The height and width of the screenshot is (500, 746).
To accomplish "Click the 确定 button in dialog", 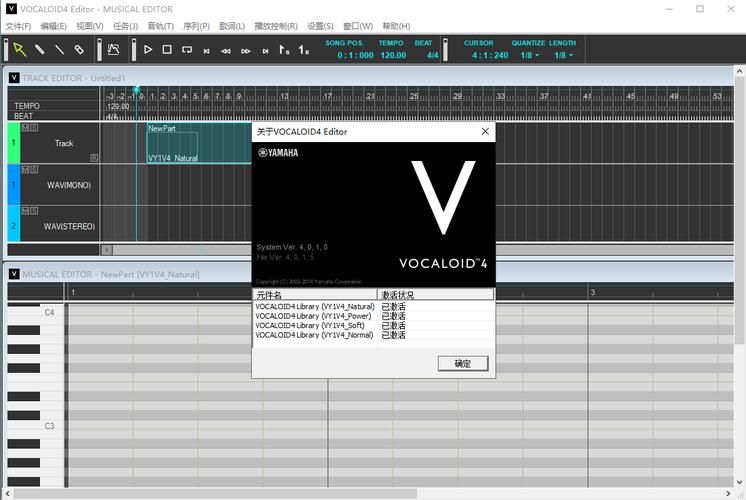I will 462,363.
